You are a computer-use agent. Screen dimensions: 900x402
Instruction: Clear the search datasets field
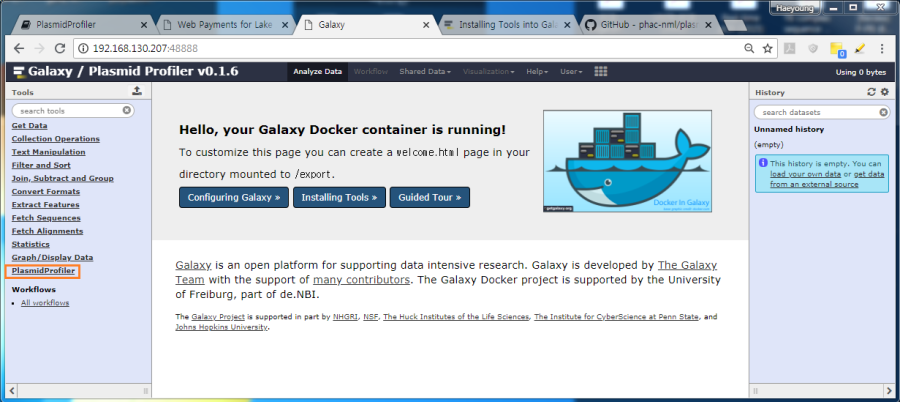[883, 113]
